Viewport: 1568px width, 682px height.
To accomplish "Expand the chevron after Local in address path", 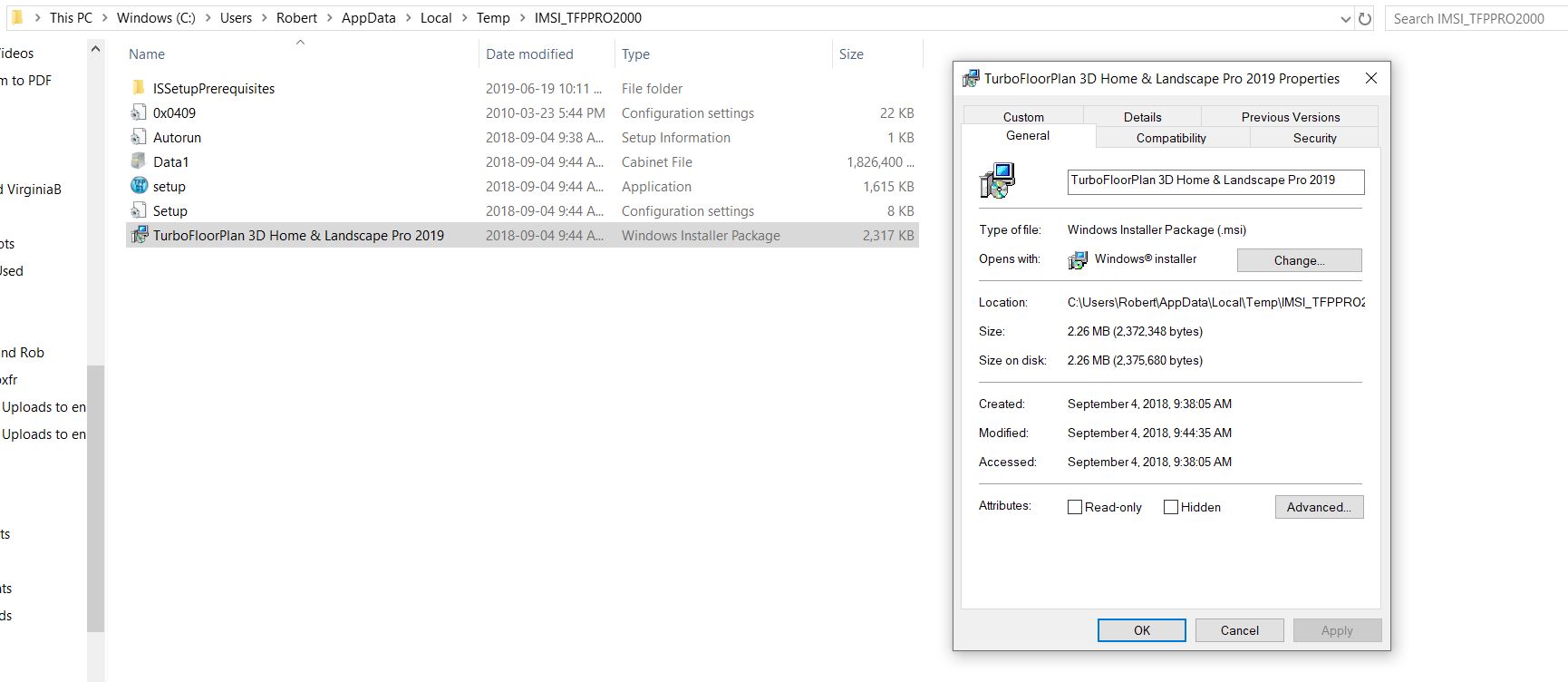I will [464, 18].
